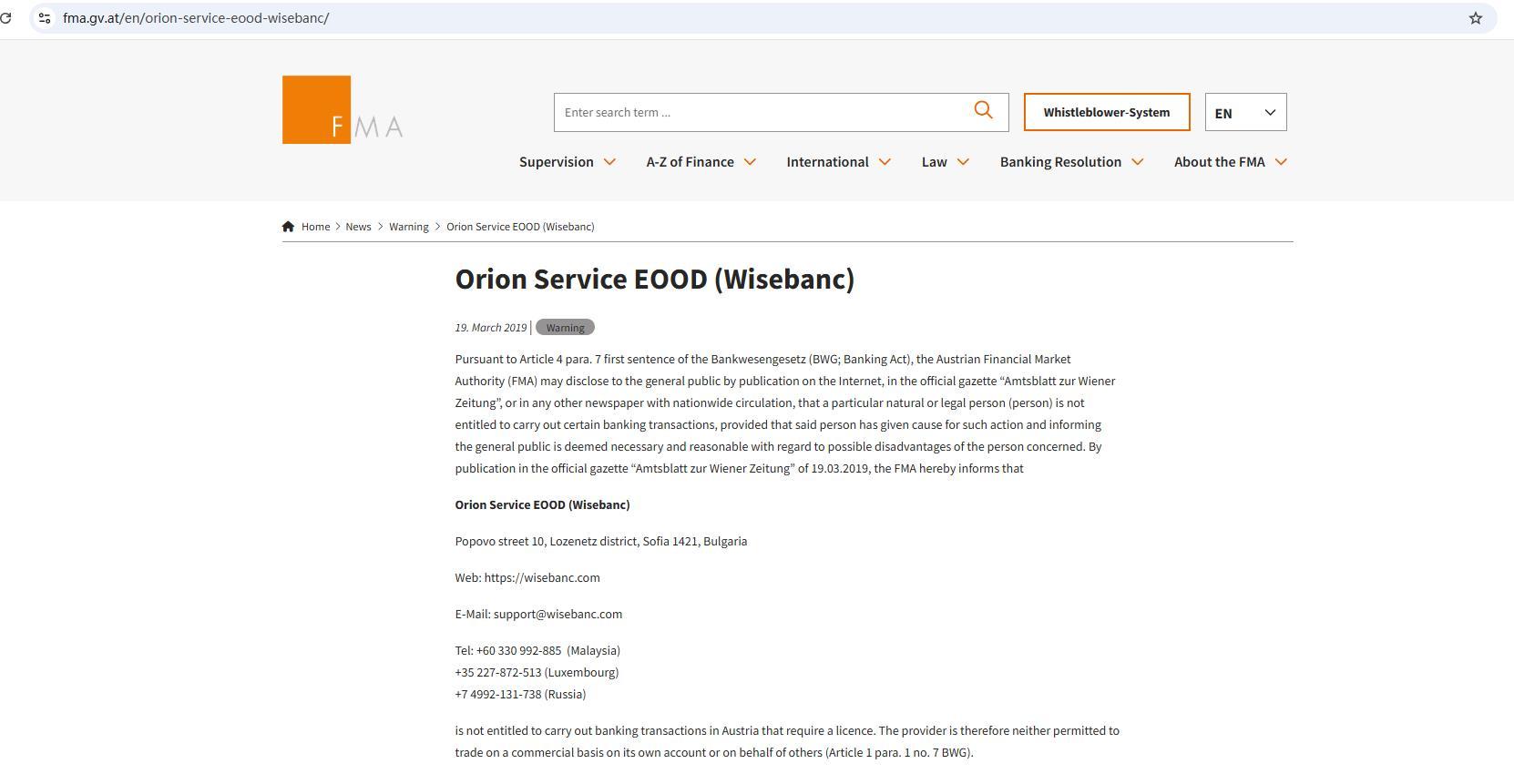
Task: Expand Law menu chevron
Action: point(963,162)
